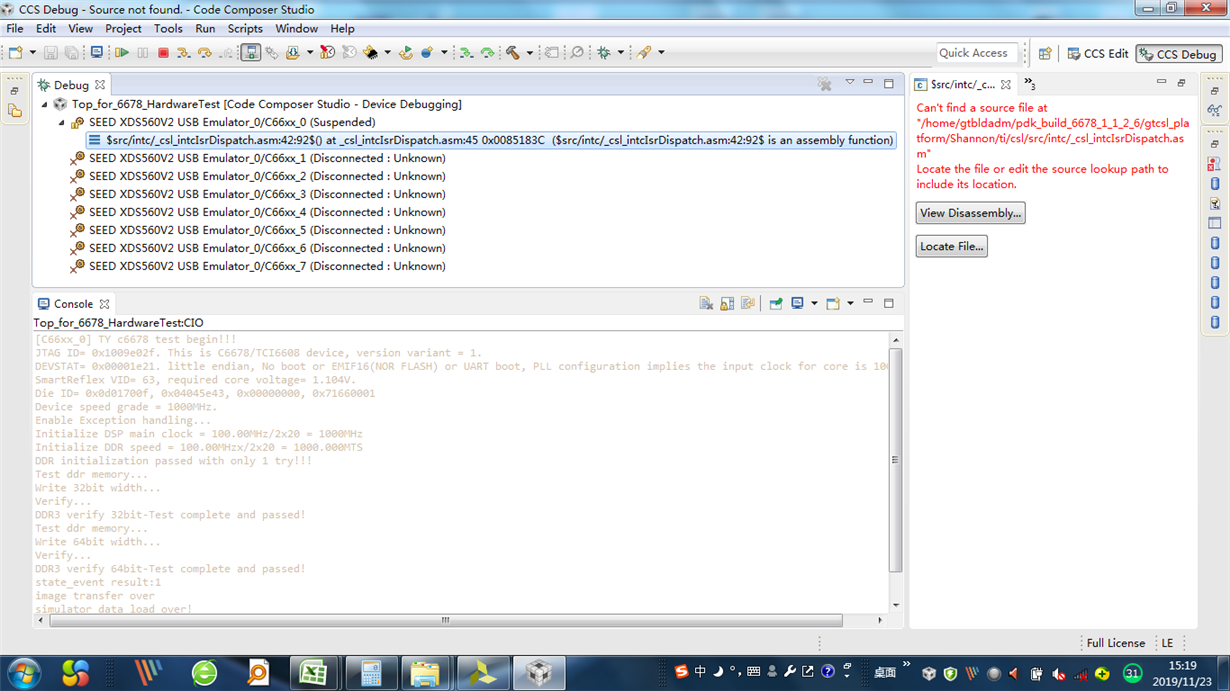Click the Debug bug toolbar icon

pyautogui.click(x=604, y=52)
